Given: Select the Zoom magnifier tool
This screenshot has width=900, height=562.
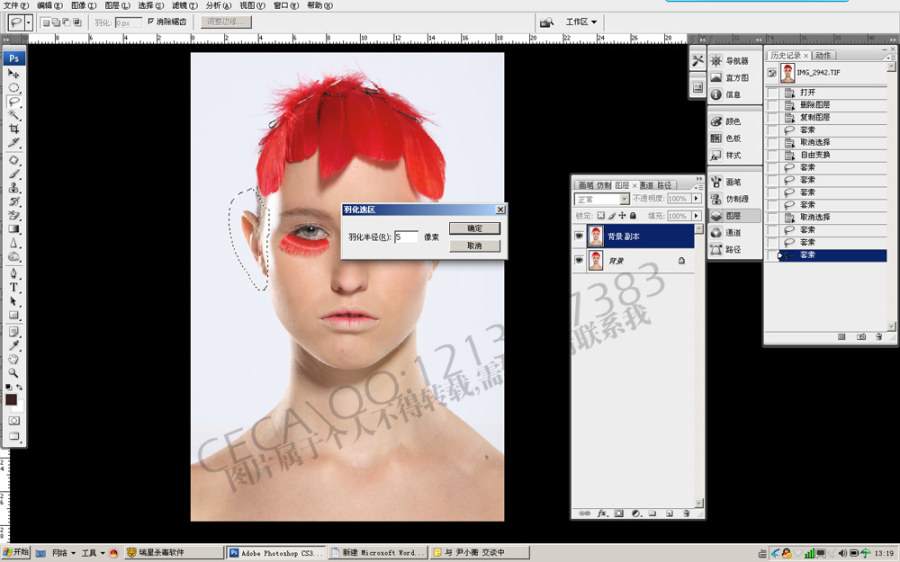Looking at the screenshot, I should (14, 373).
